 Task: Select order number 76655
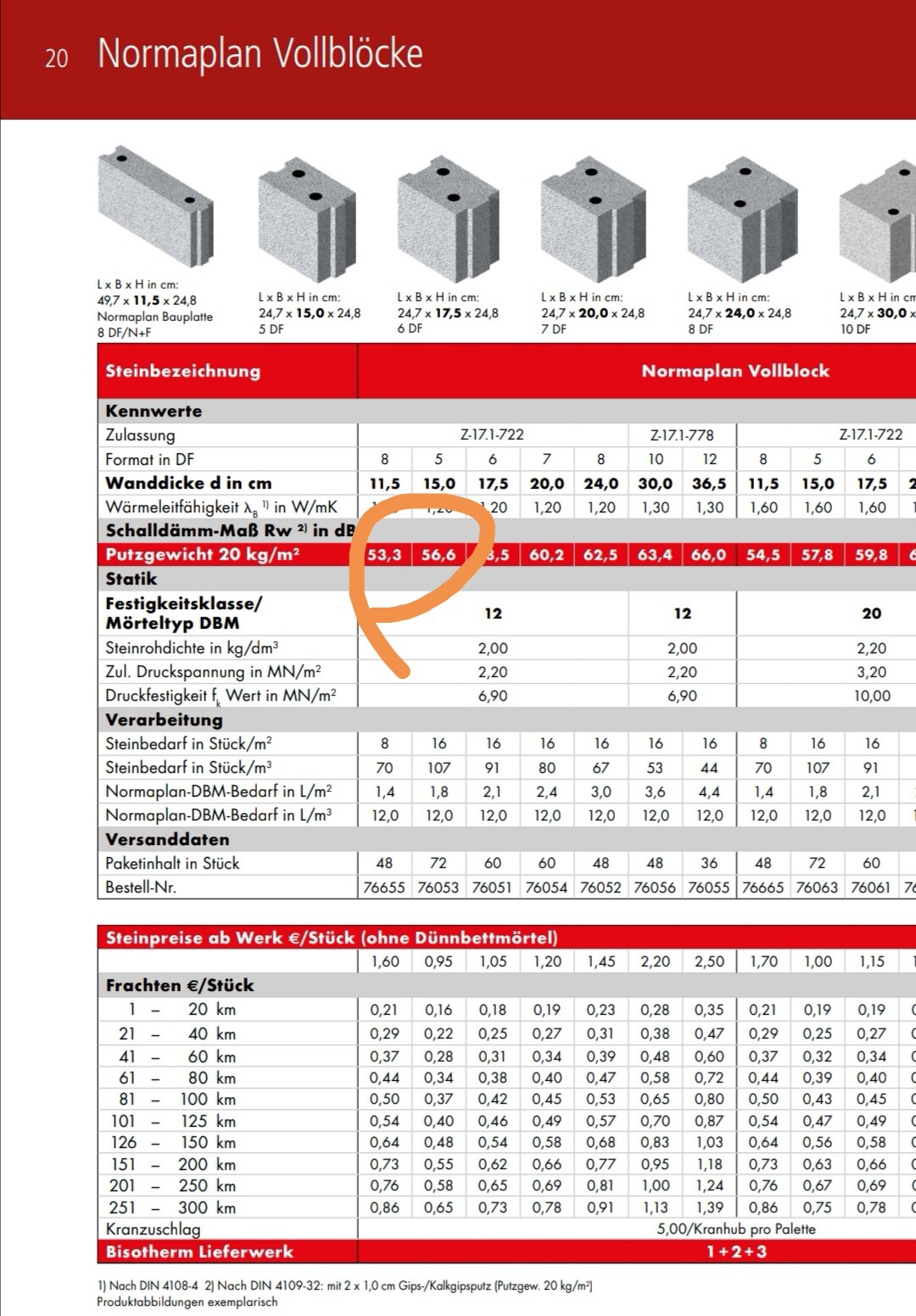point(384,888)
